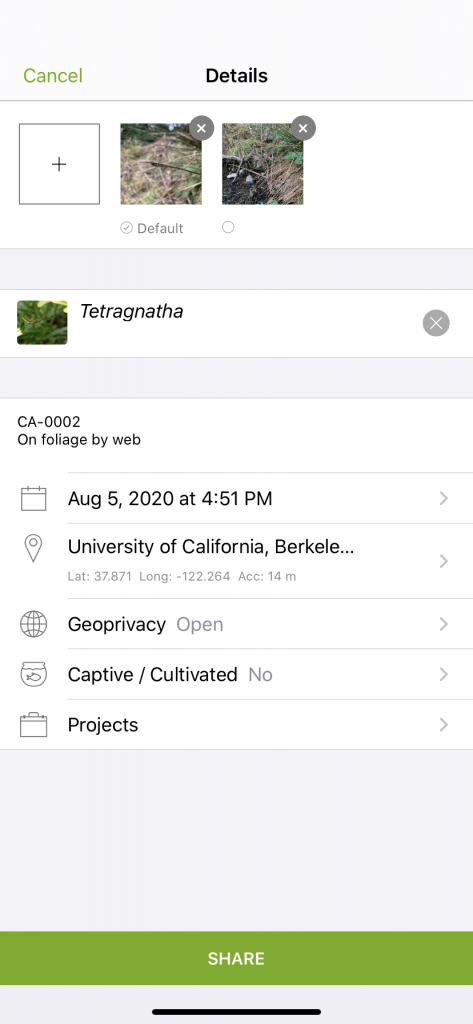Tap the location pin icon
Image resolution: width=473 pixels, height=1024 pixels.
33,549
